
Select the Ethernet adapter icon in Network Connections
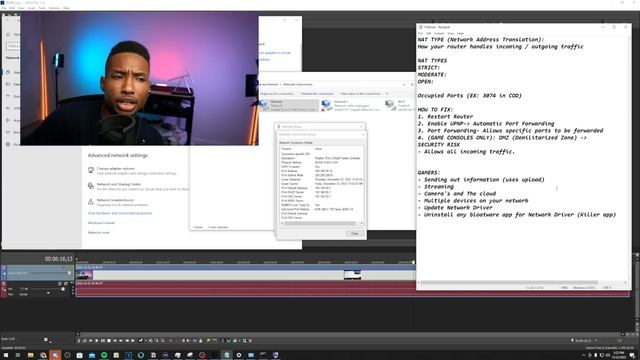pos(264,105)
